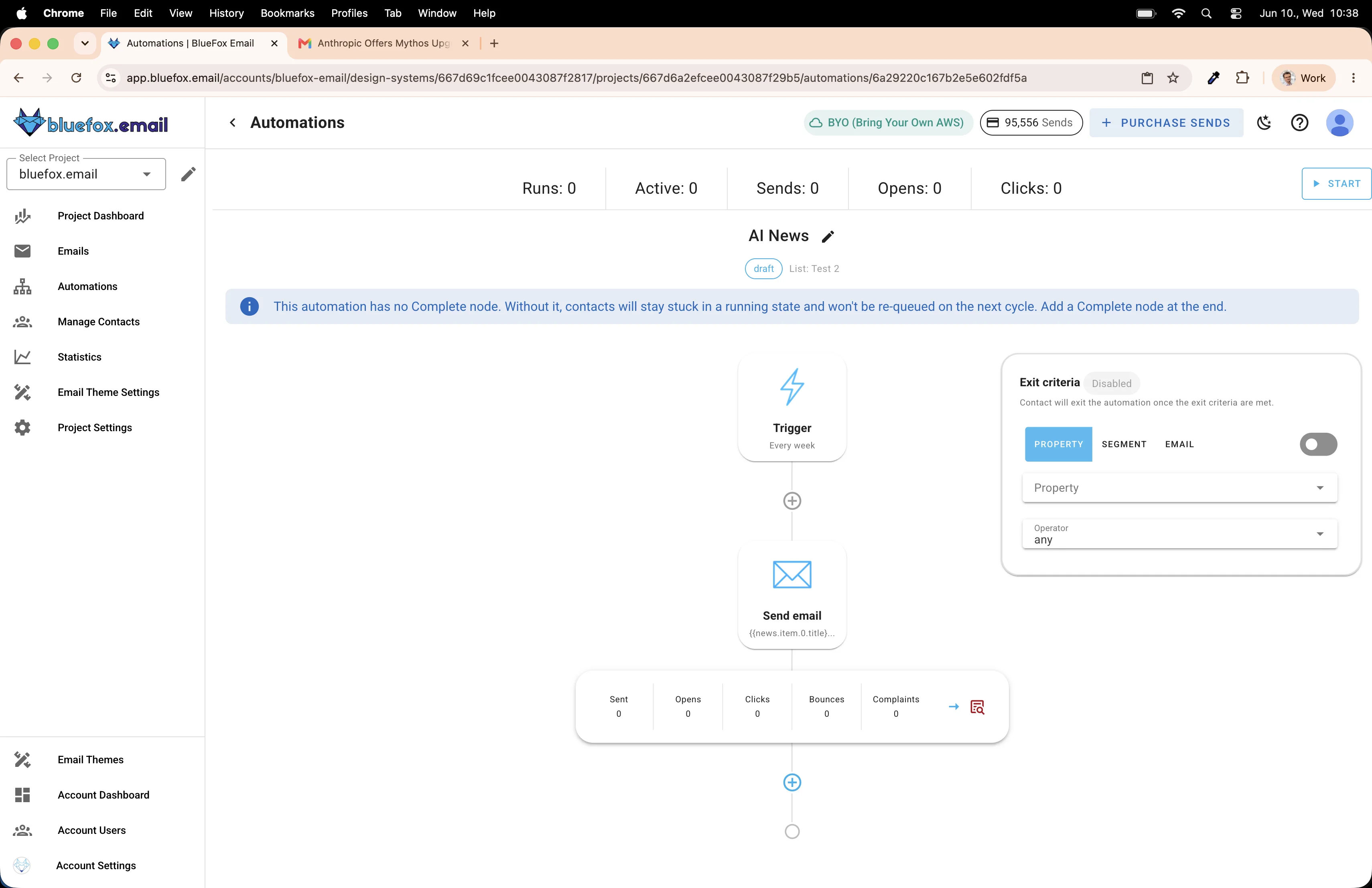Screen dimensions: 1372x888
Task: Bookmark the page with the star icon
Action: click(1173, 78)
